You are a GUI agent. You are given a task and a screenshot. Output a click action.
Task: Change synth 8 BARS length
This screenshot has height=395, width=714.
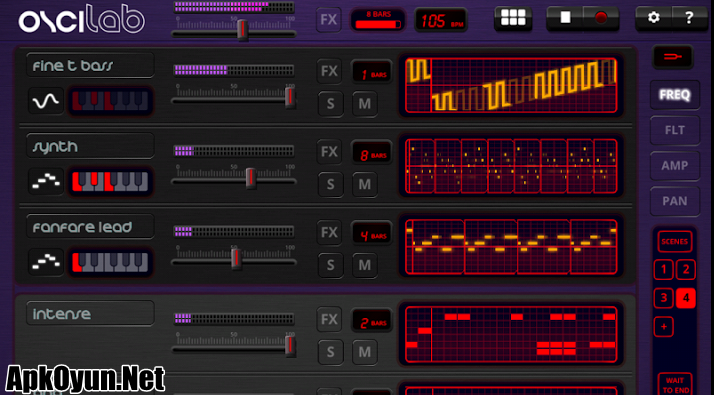click(372, 153)
